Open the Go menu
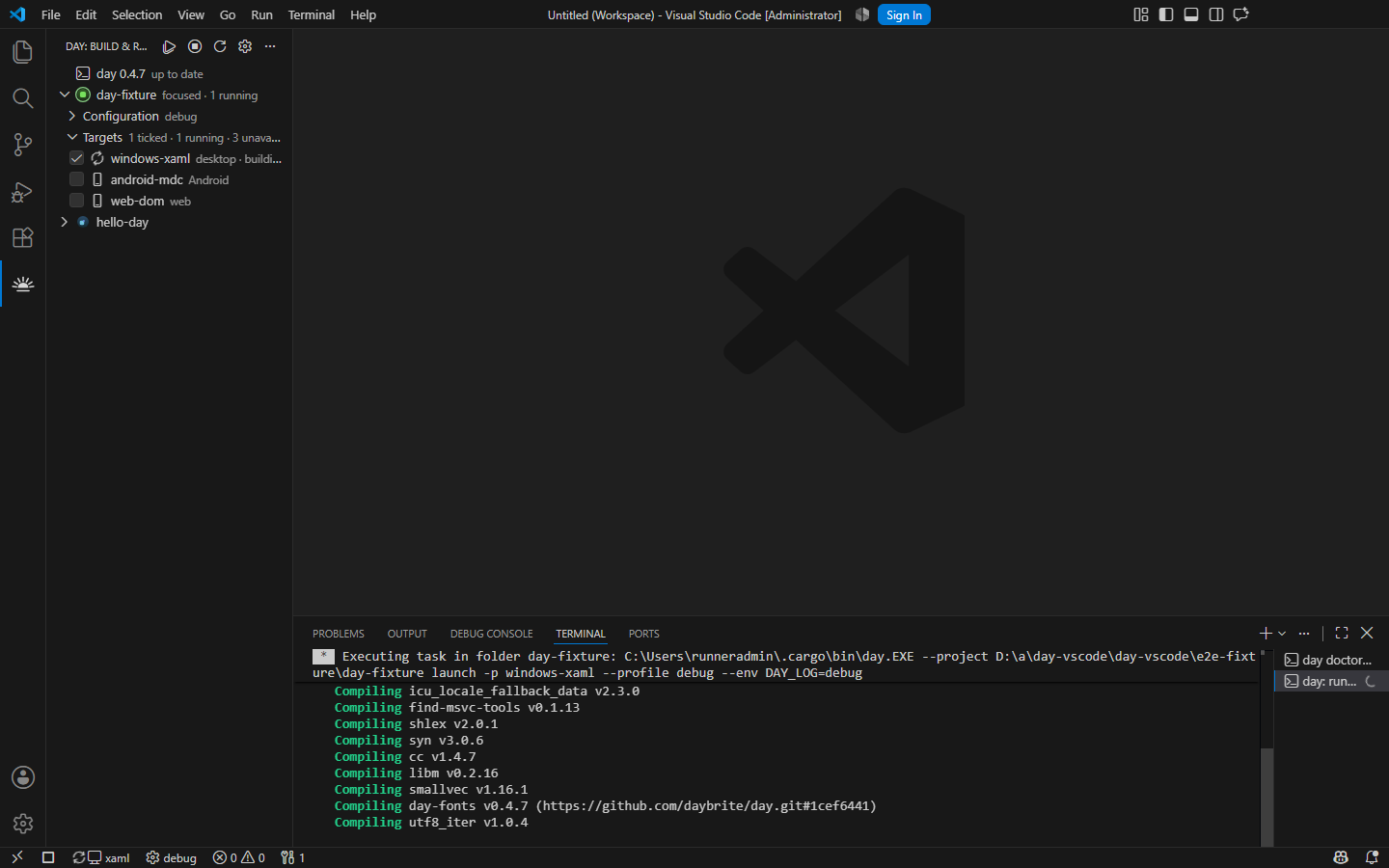 [228, 14]
